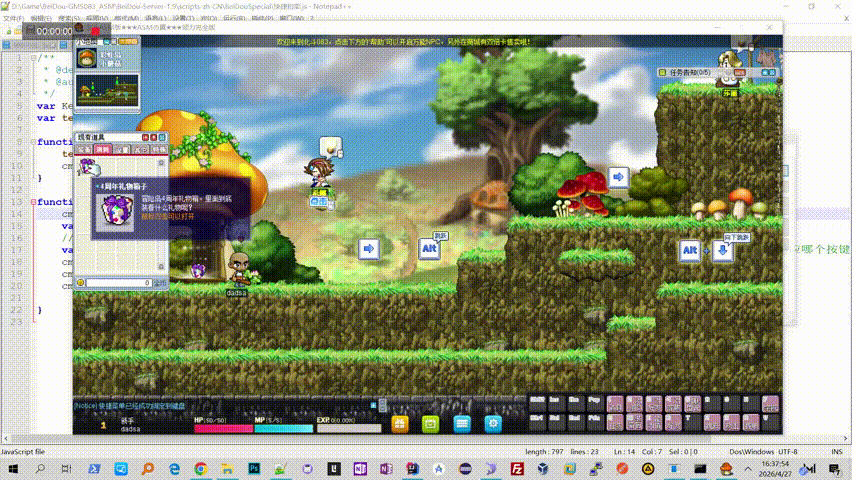
Task: Click the EXP bar in status bar
Action: (349, 428)
